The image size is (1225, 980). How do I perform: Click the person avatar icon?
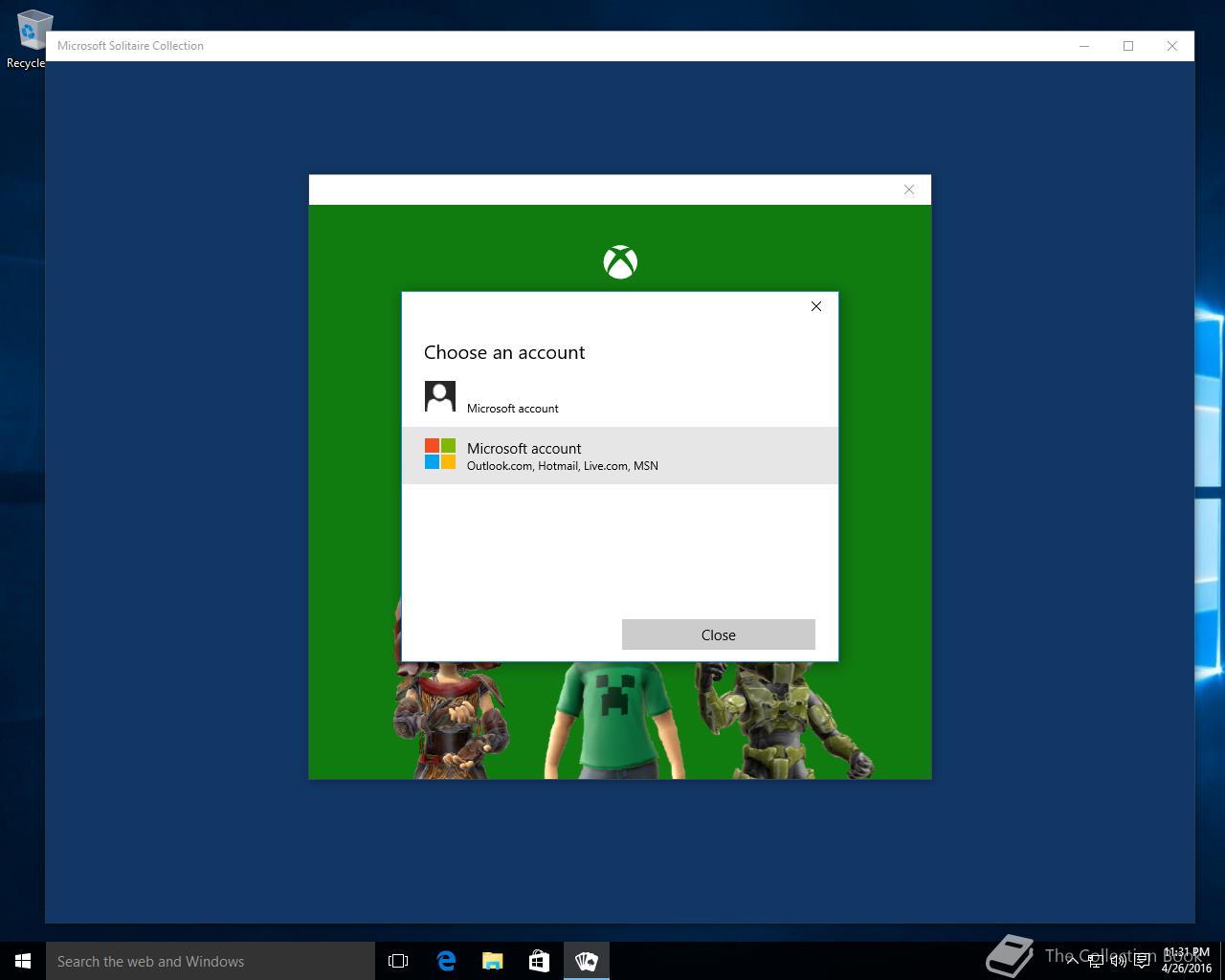click(x=440, y=396)
